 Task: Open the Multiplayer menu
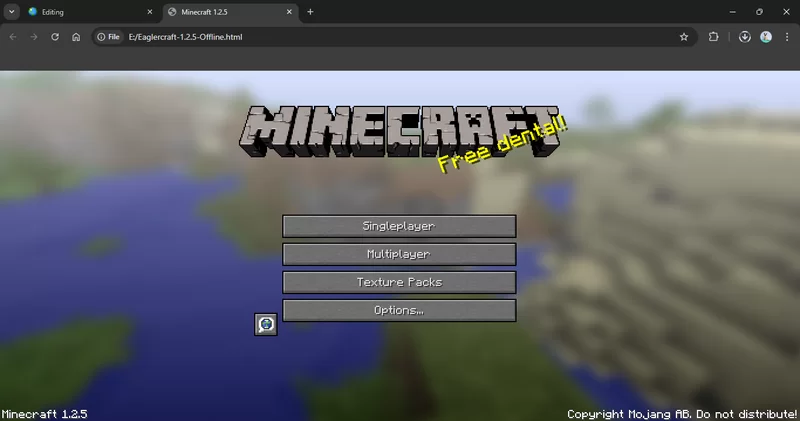tap(399, 254)
